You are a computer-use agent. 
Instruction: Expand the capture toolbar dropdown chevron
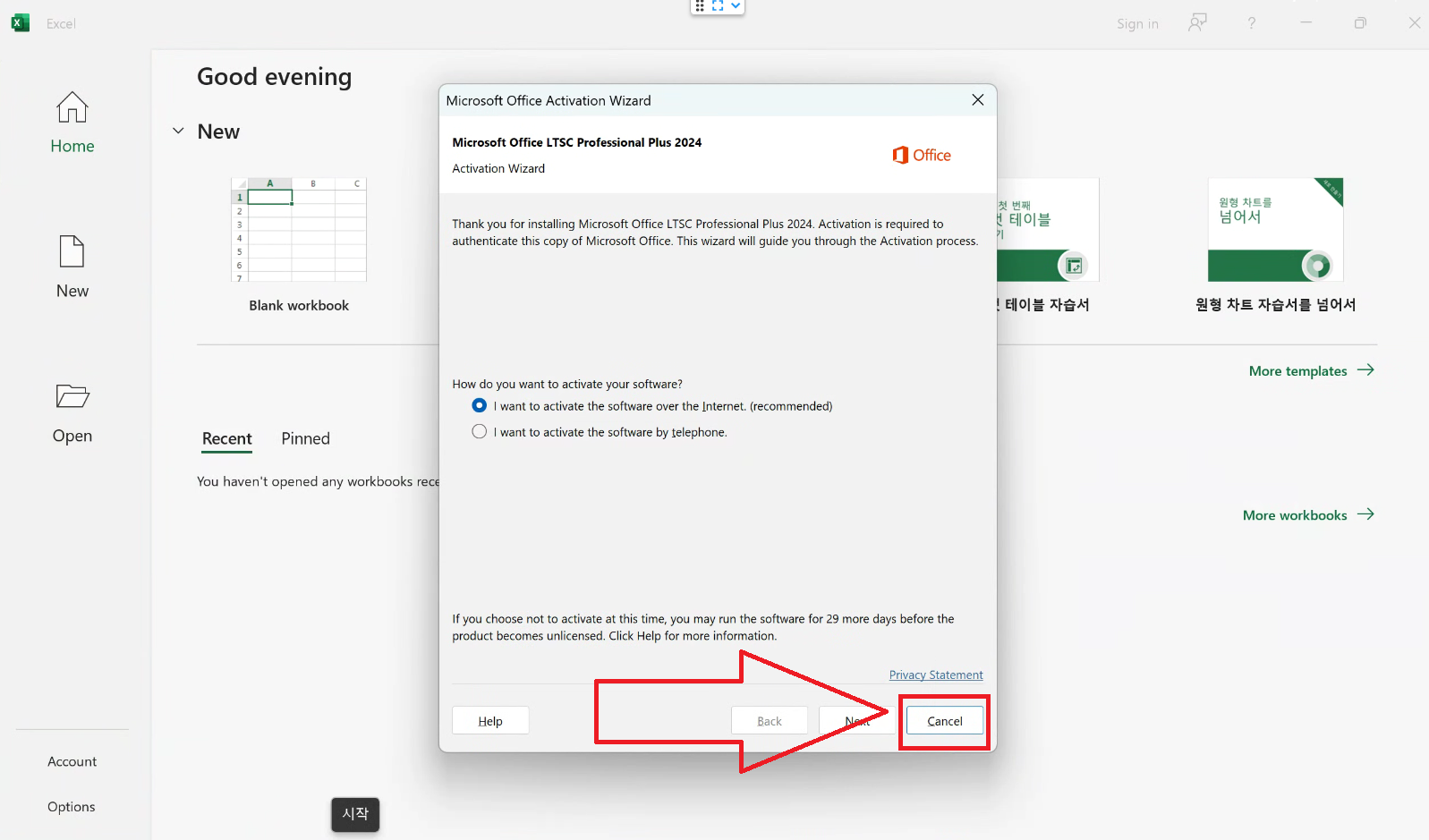tap(736, 5)
